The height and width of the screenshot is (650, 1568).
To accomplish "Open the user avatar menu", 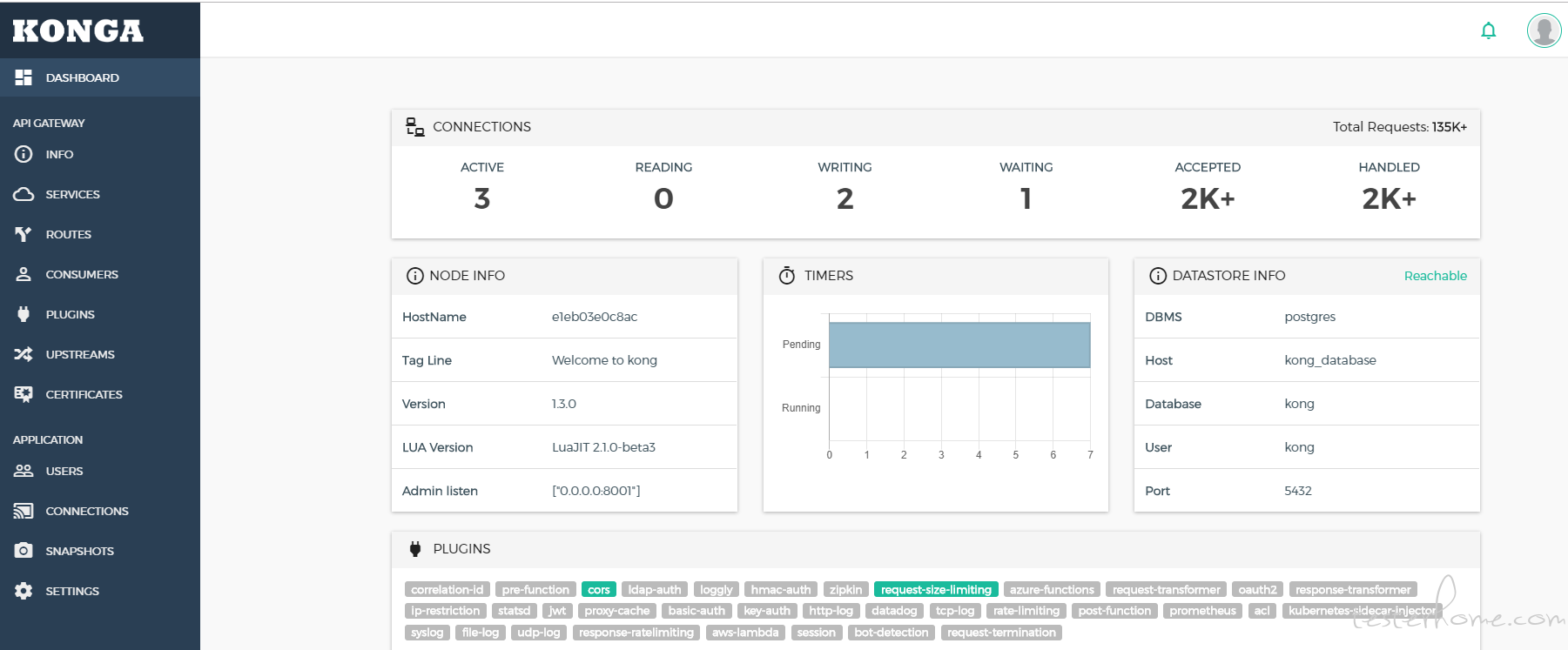I will click(1544, 30).
